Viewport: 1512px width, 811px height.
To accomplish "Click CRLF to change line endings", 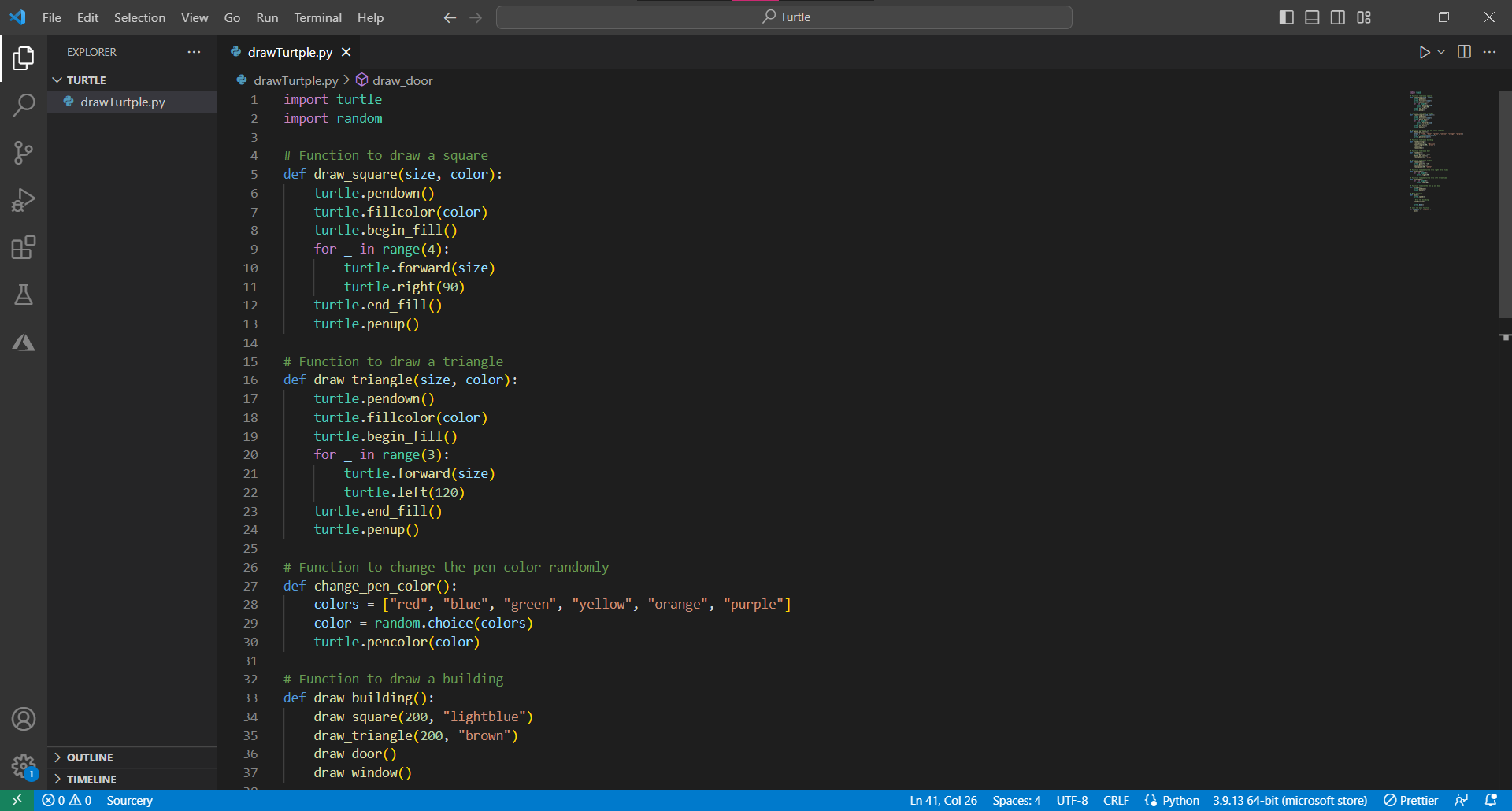I will [1116, 800].
